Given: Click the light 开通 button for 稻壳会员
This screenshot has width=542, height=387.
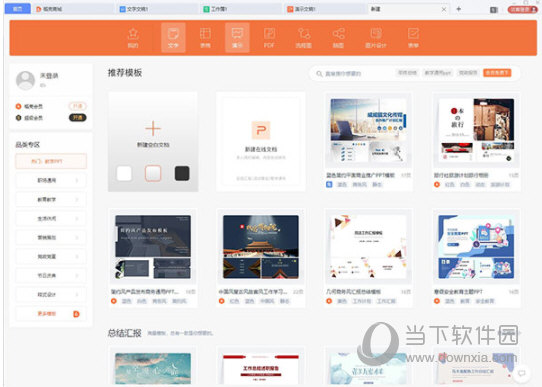Looking at the screenshot, I should coord(77,106).
